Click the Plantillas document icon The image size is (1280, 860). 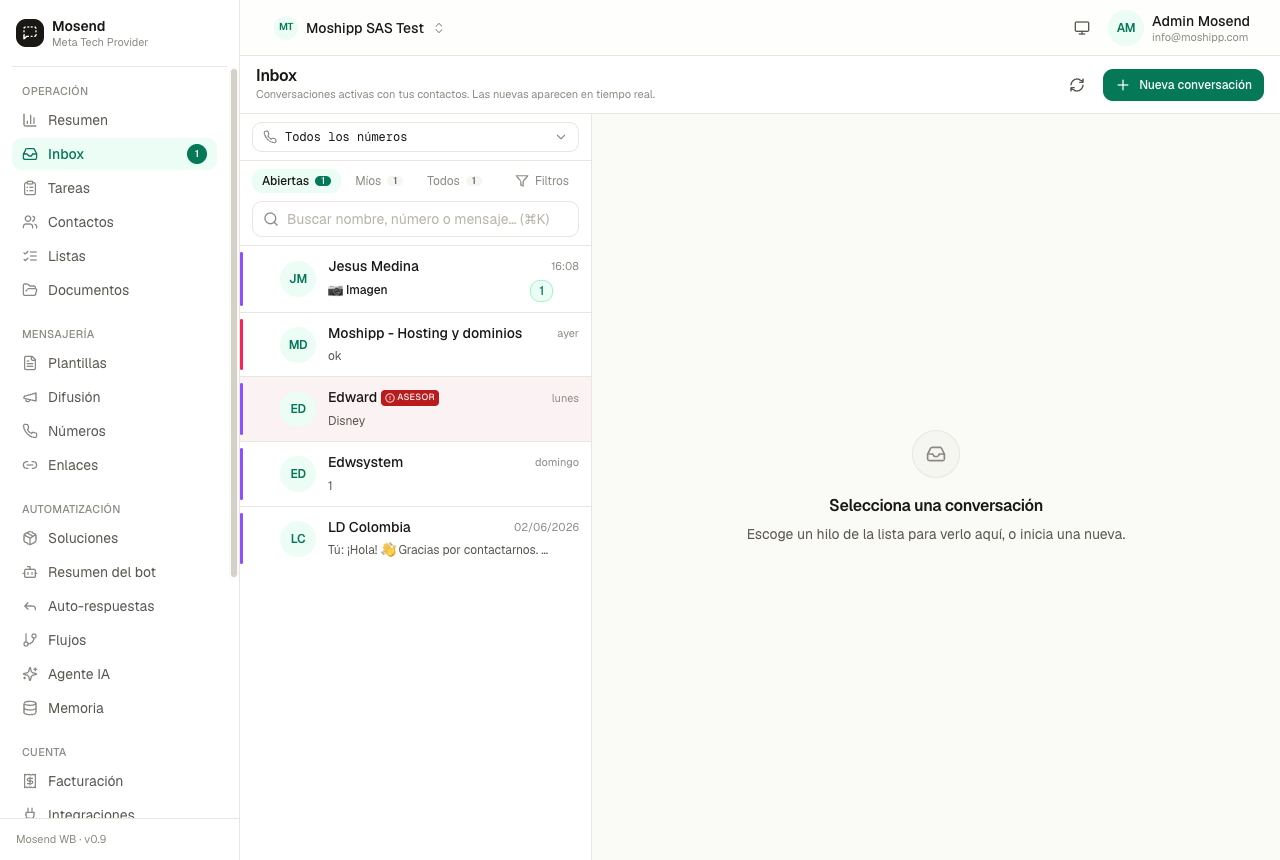[30, 363]
